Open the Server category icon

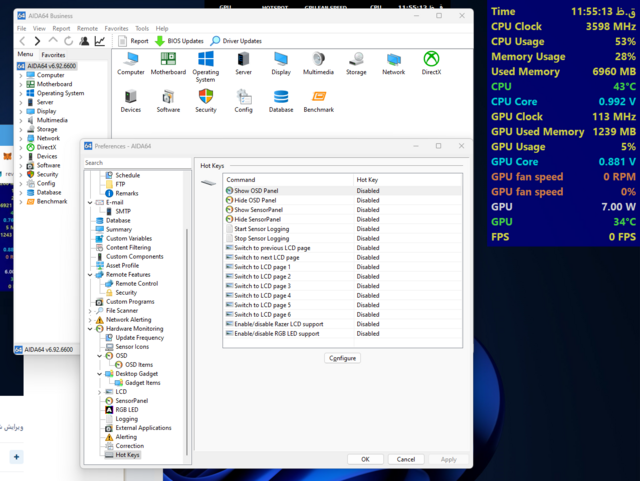[243, 64]
